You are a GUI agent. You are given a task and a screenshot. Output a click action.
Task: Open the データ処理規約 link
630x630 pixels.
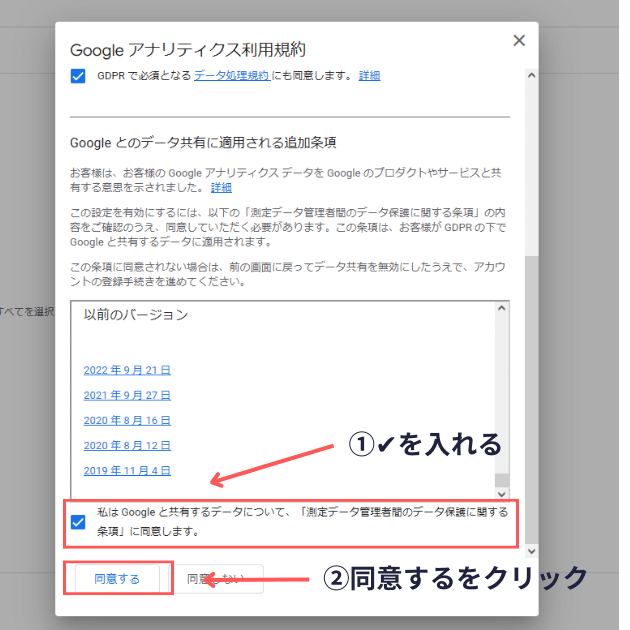pos(232,76)
